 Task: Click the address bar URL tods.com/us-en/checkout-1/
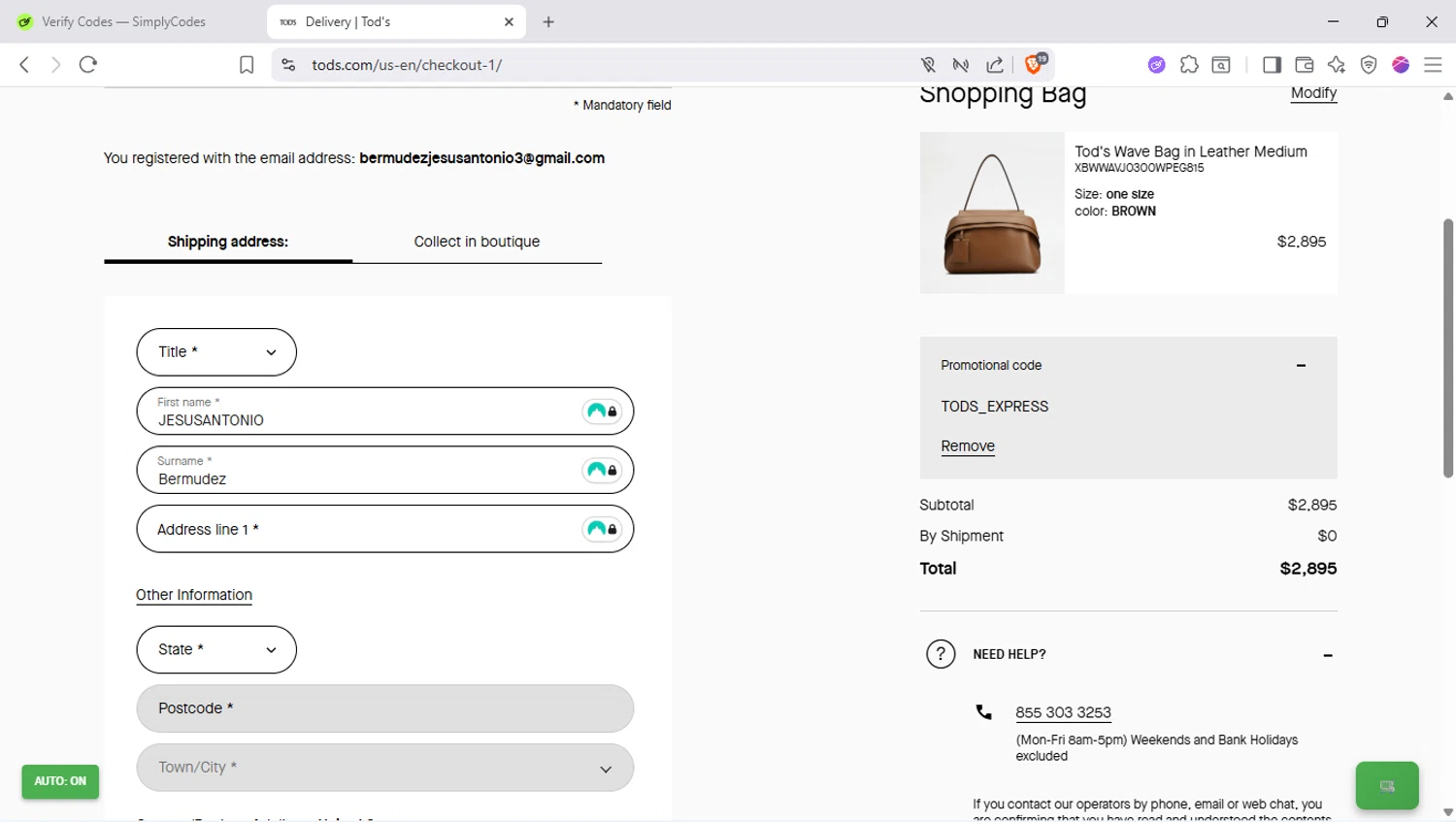pos(407,65)
